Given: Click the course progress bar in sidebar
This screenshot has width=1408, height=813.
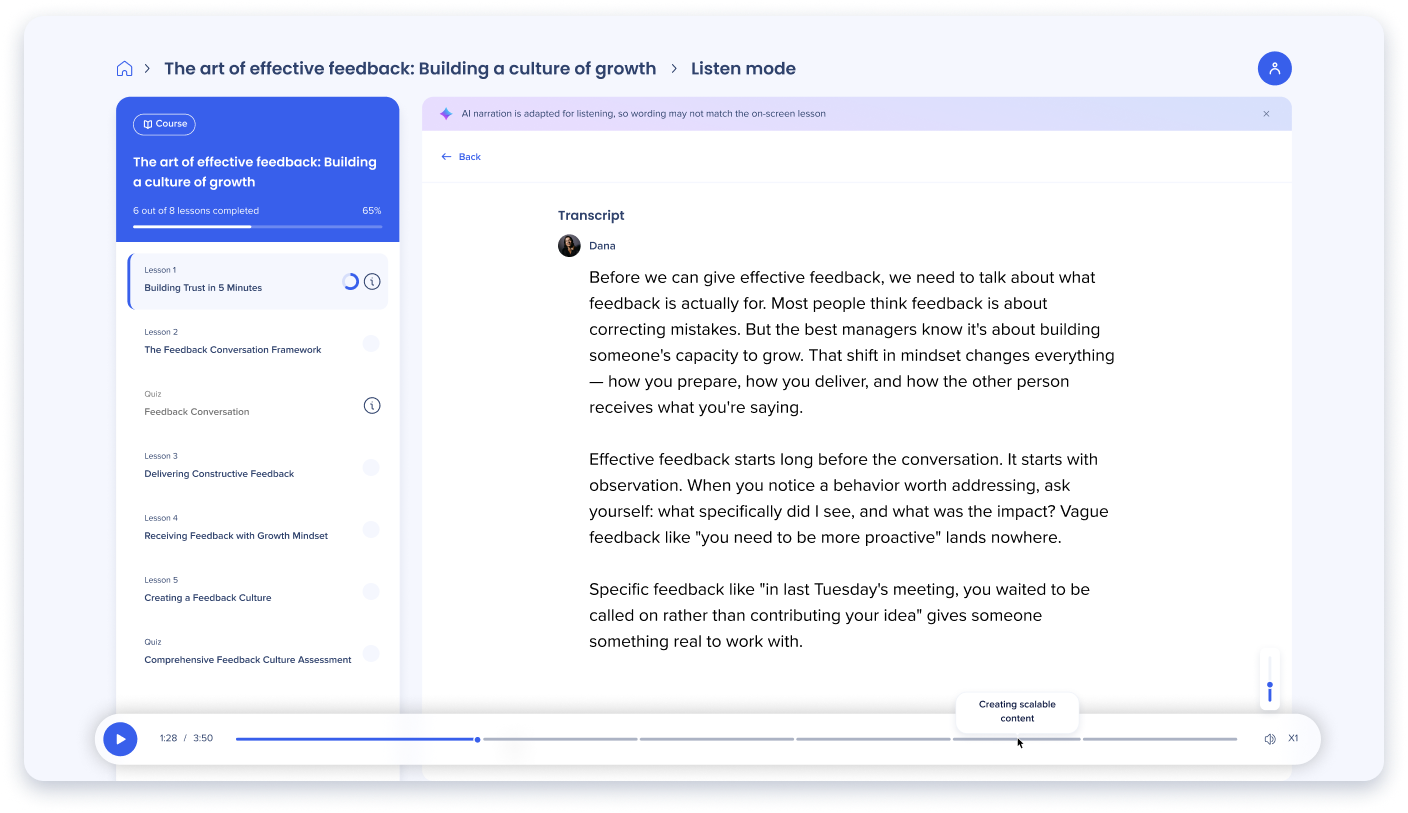Looking at the screenshot, I should click(x=257, y=226).
